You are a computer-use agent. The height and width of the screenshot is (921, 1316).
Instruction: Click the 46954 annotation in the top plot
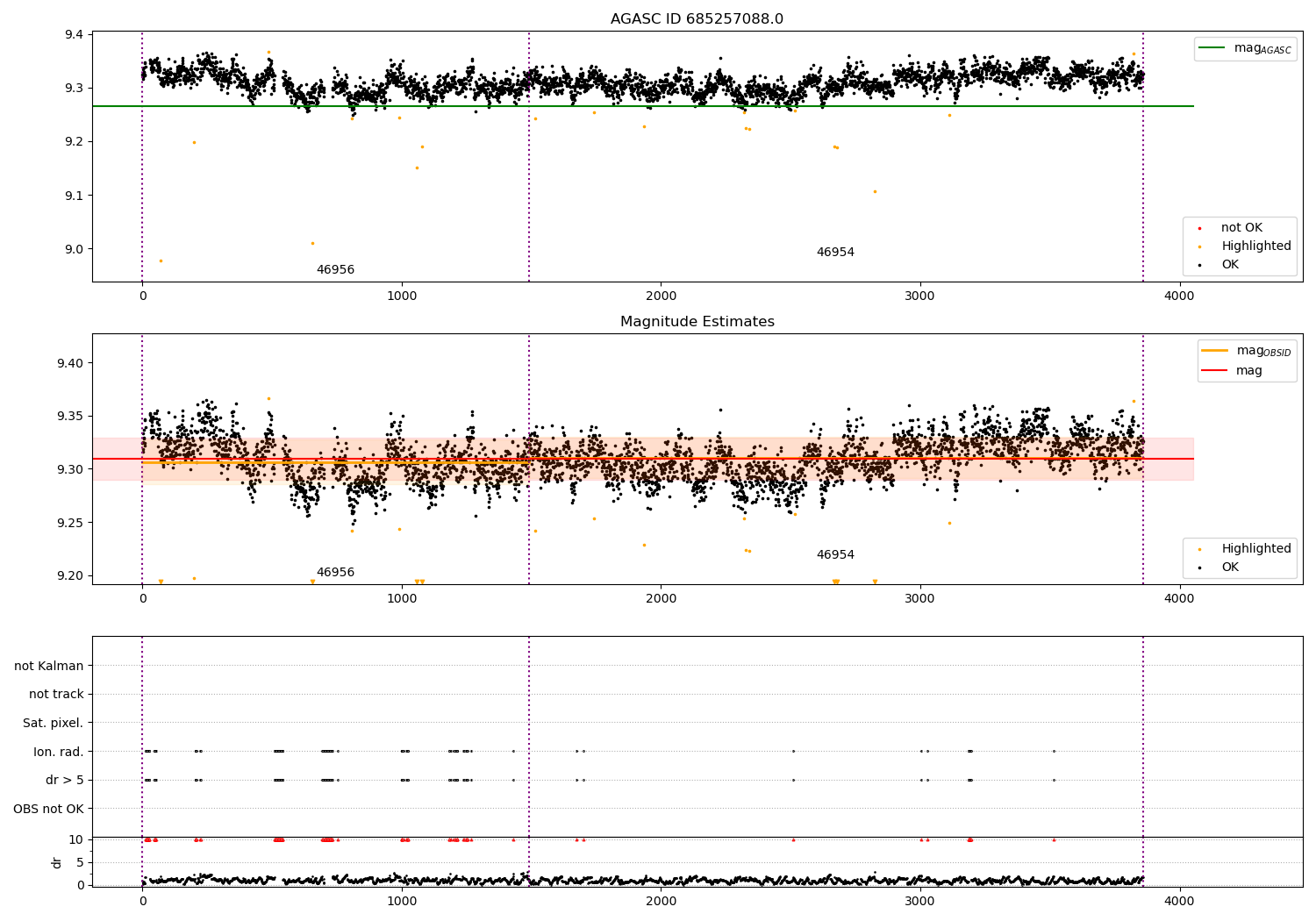click(x=835, y=253)
